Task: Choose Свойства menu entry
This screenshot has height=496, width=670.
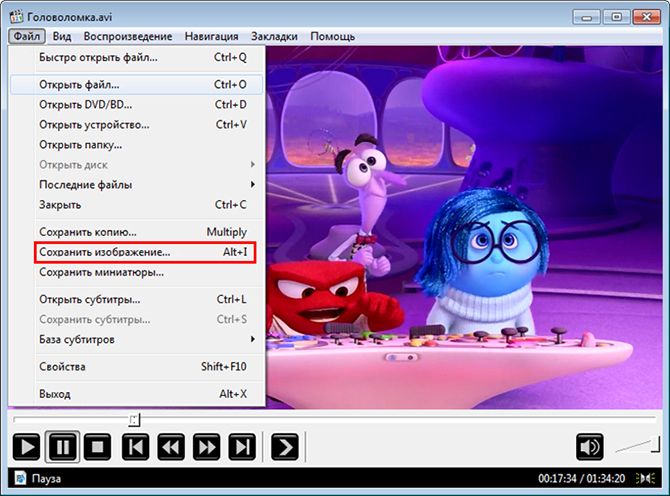Action: click(137, 367)
